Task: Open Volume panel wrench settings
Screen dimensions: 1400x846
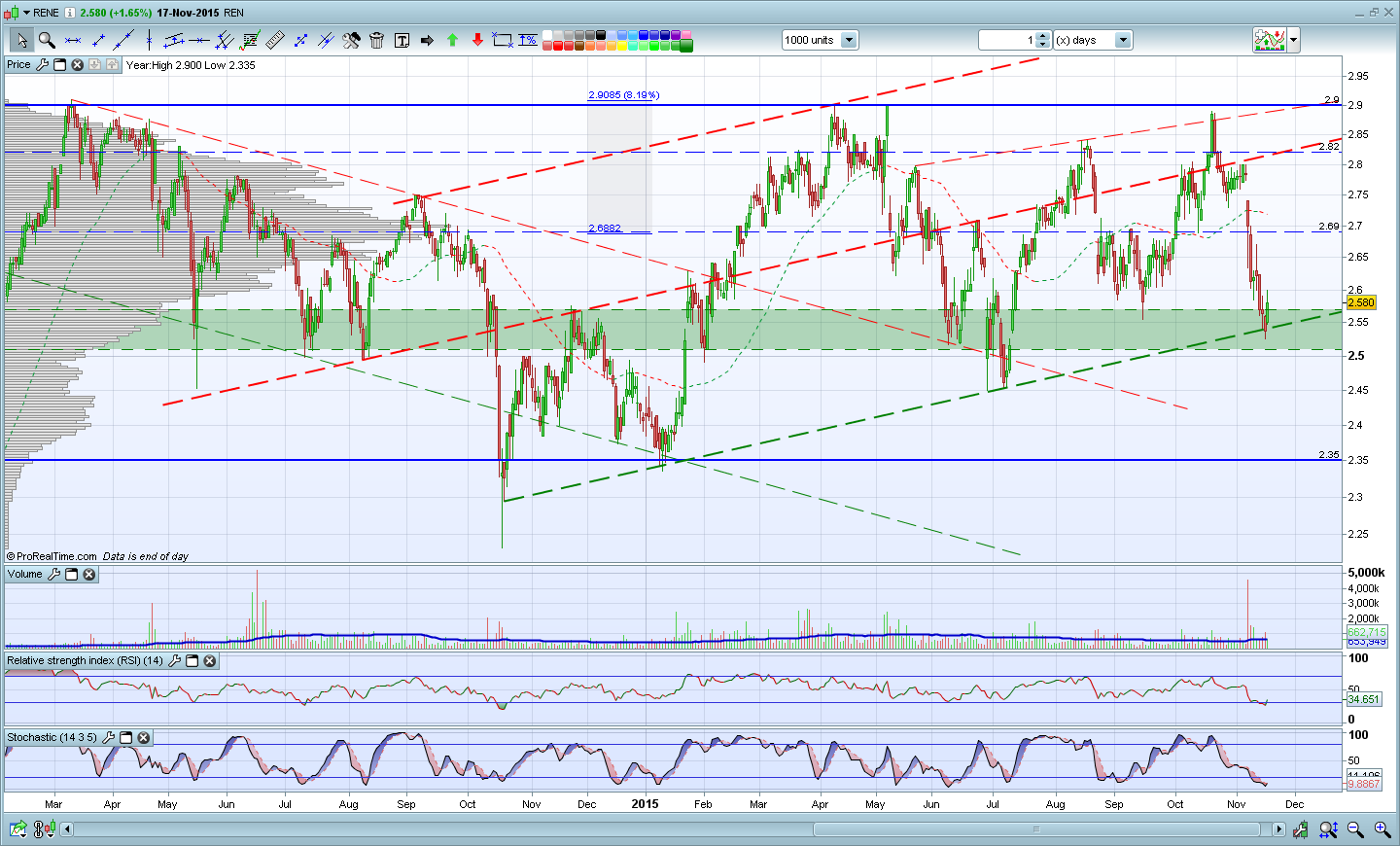Action: click(53, 575)
